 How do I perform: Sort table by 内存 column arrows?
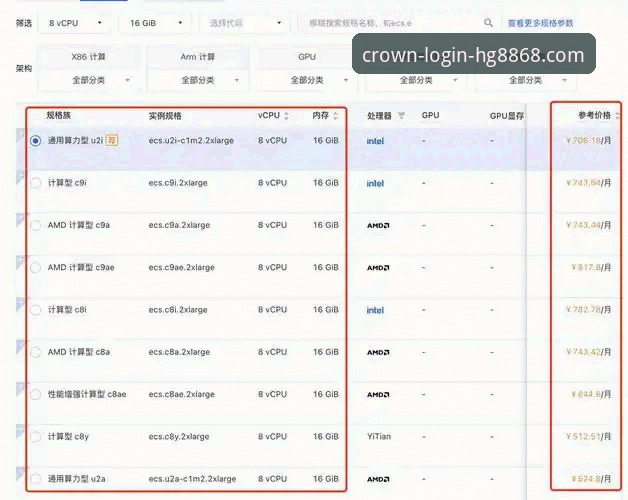[336, 116]
